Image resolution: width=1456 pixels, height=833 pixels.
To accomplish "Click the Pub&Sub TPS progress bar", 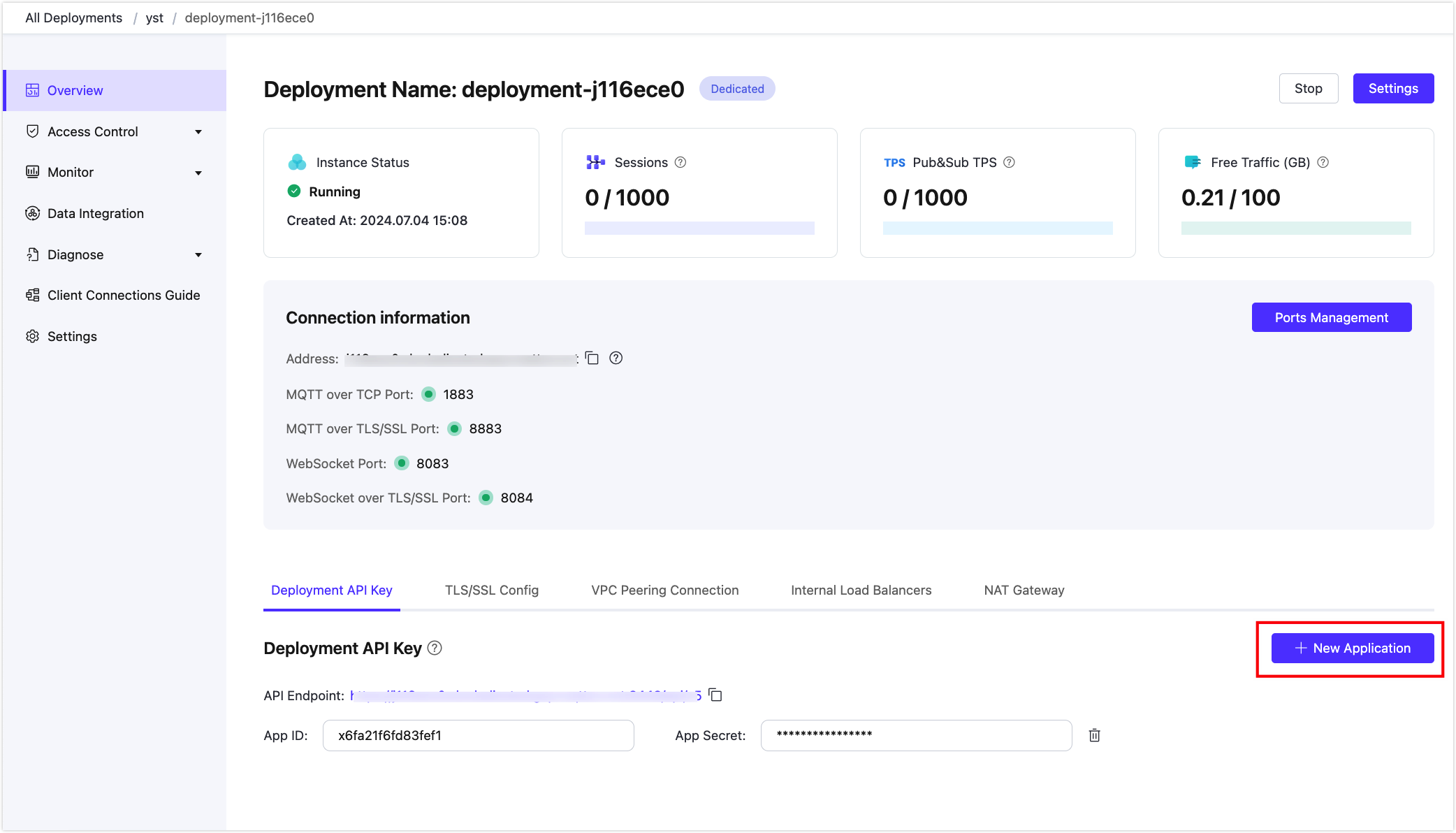I will [x=998, y=228].
